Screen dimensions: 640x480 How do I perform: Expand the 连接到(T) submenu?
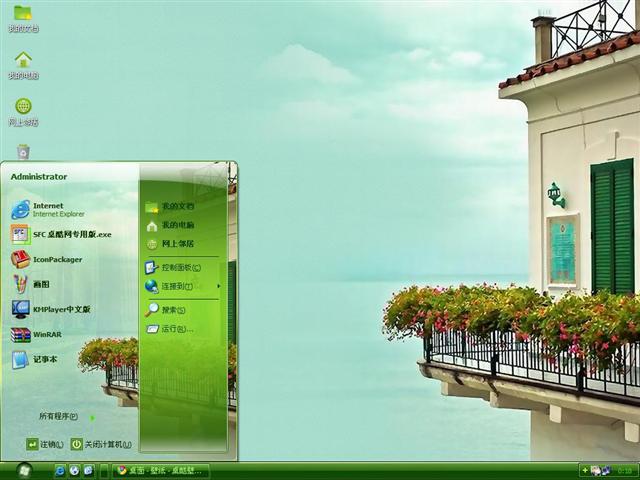pos(183,286)
